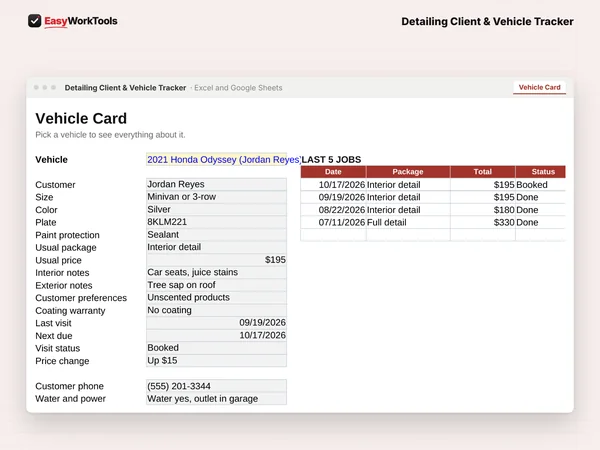Click the $330 total cell
This screenshot has height=450, width=600.
tap(483, 223)
